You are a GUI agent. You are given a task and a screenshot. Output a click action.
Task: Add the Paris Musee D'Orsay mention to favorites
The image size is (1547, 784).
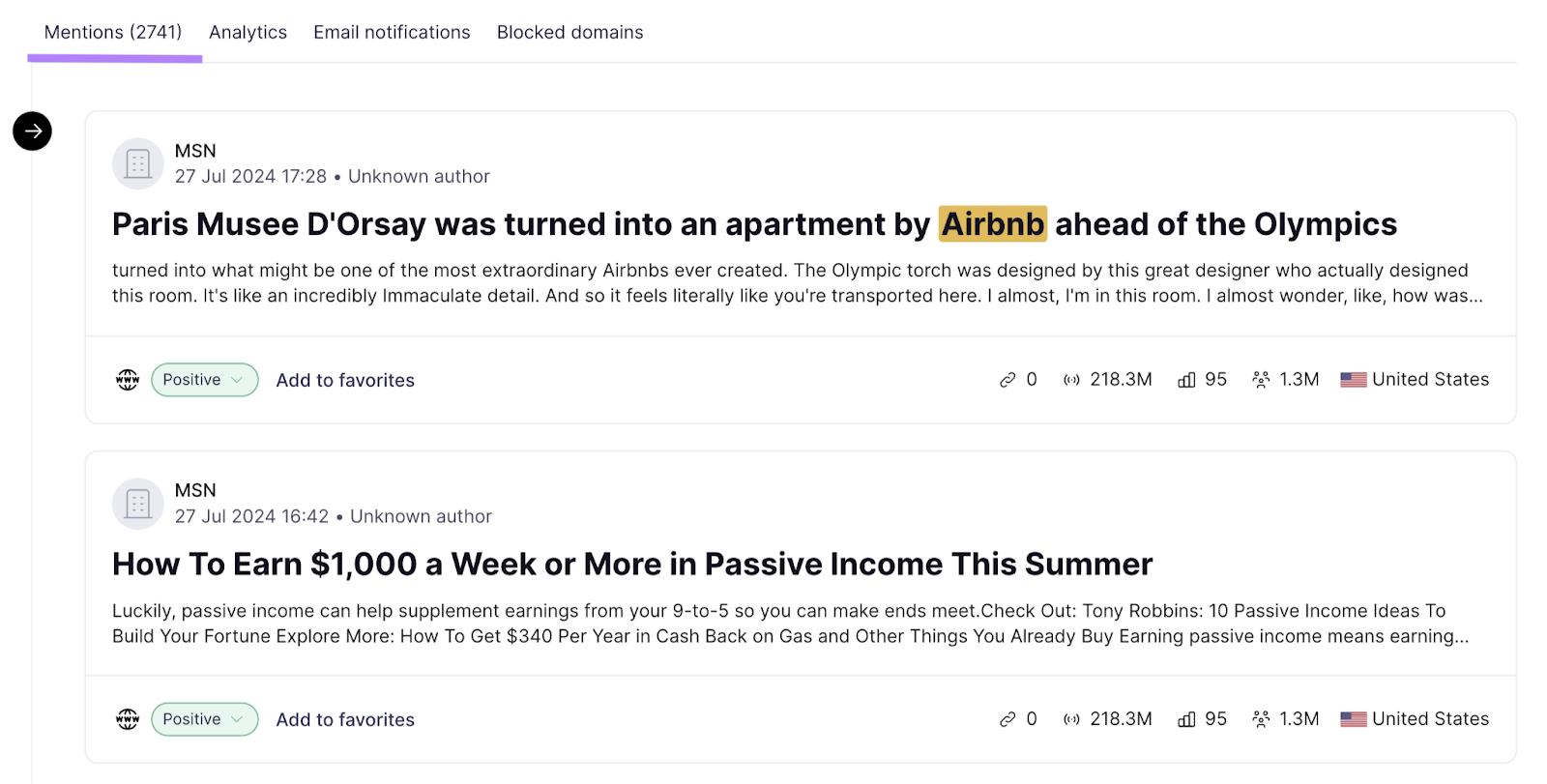click(x=345, y=379)
